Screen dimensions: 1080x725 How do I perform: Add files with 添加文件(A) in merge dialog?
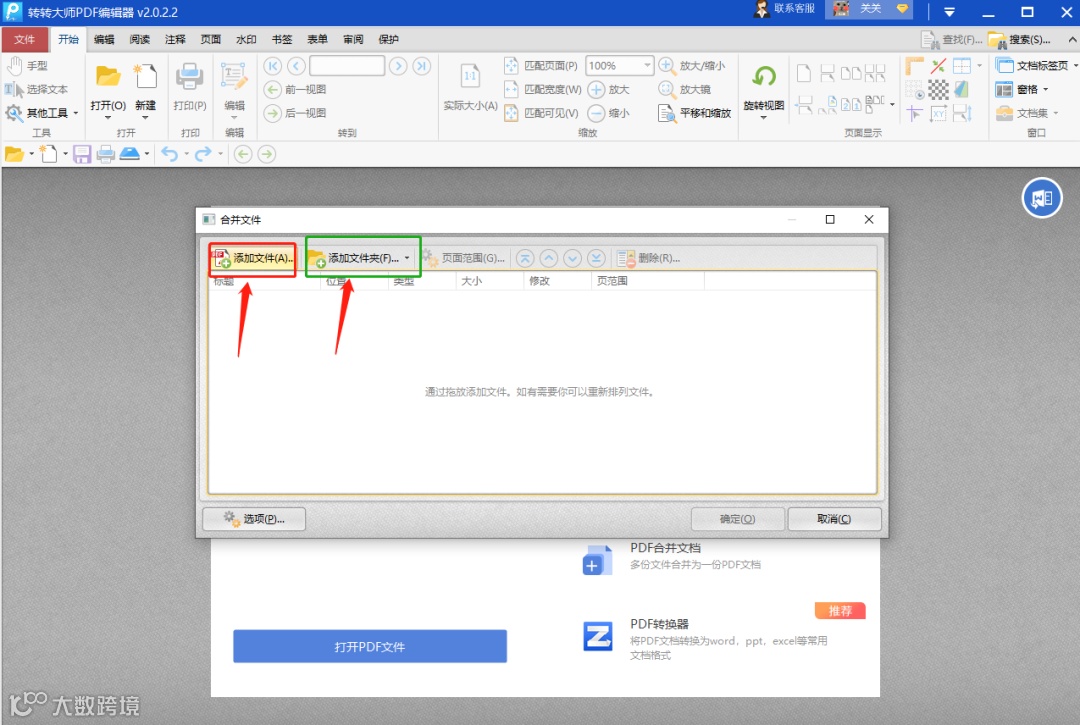(253, 258)
